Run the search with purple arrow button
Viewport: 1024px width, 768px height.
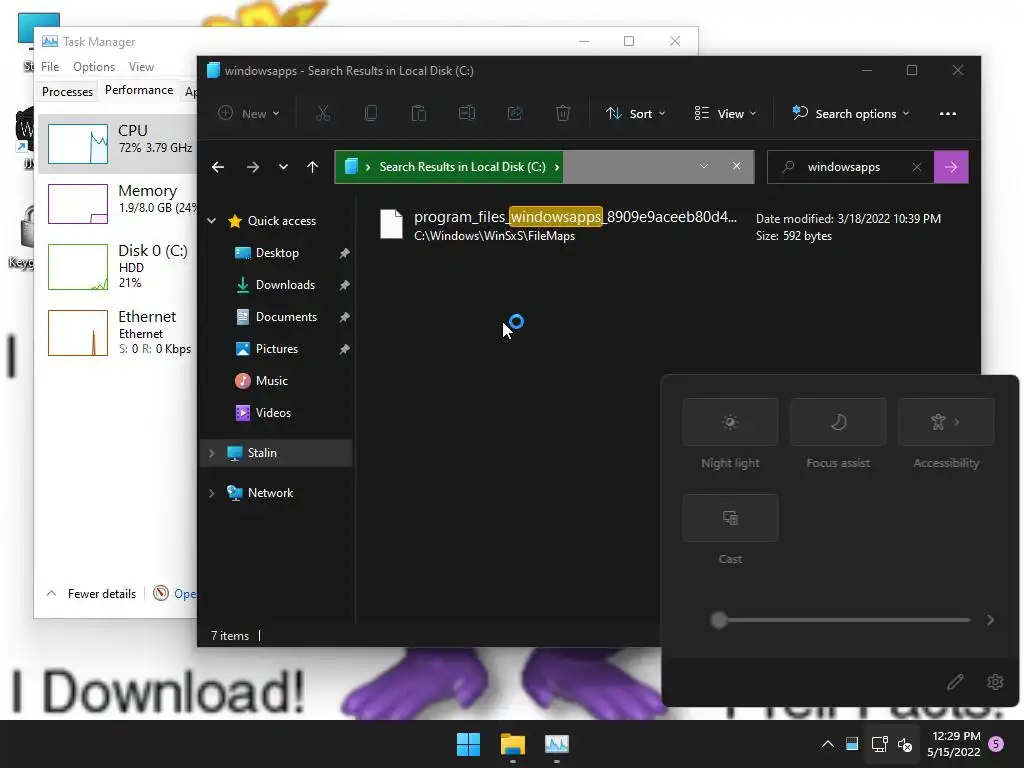pos(951,167)
